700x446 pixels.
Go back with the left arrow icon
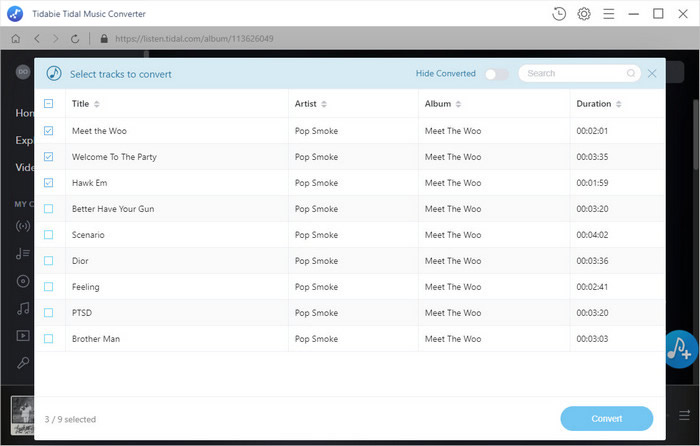click(37, 39)
